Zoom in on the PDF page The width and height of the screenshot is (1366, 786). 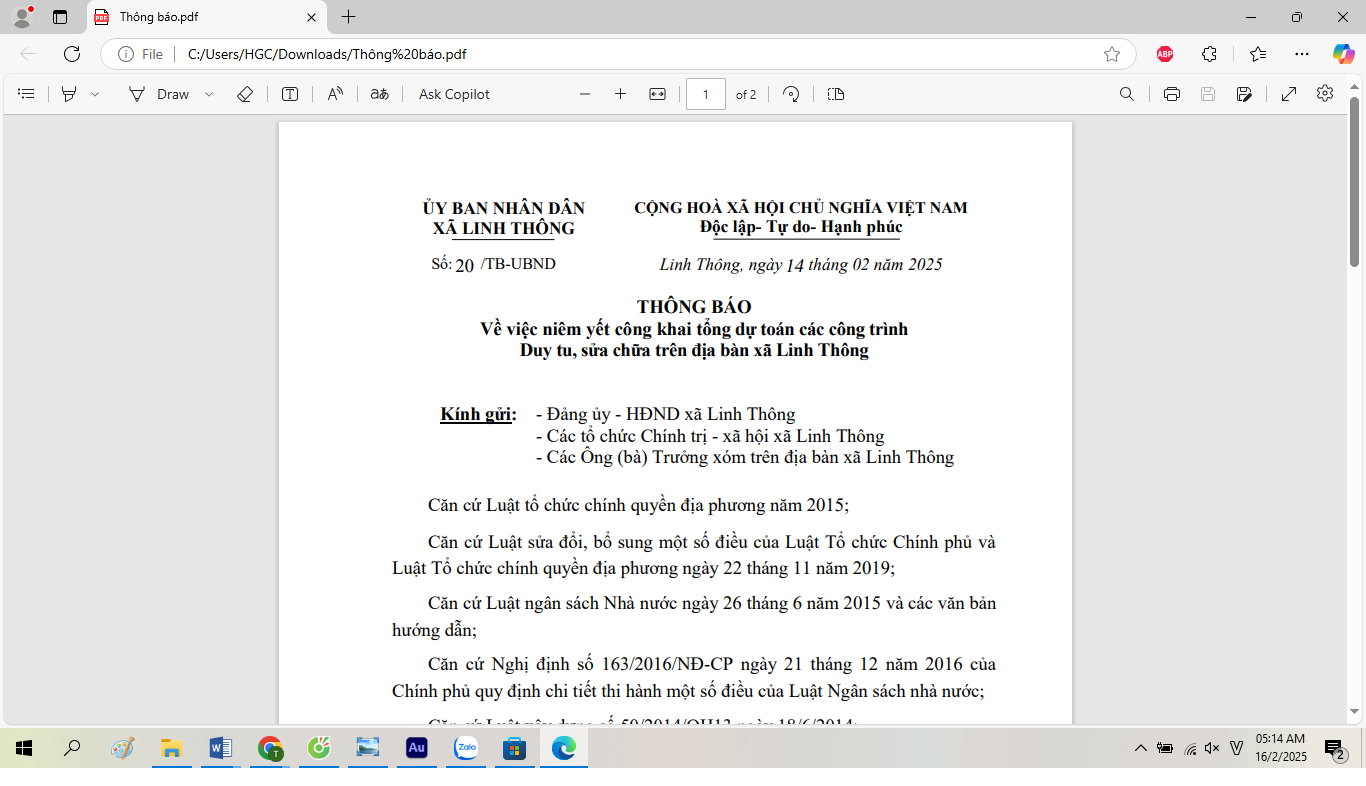coord(620,94)
